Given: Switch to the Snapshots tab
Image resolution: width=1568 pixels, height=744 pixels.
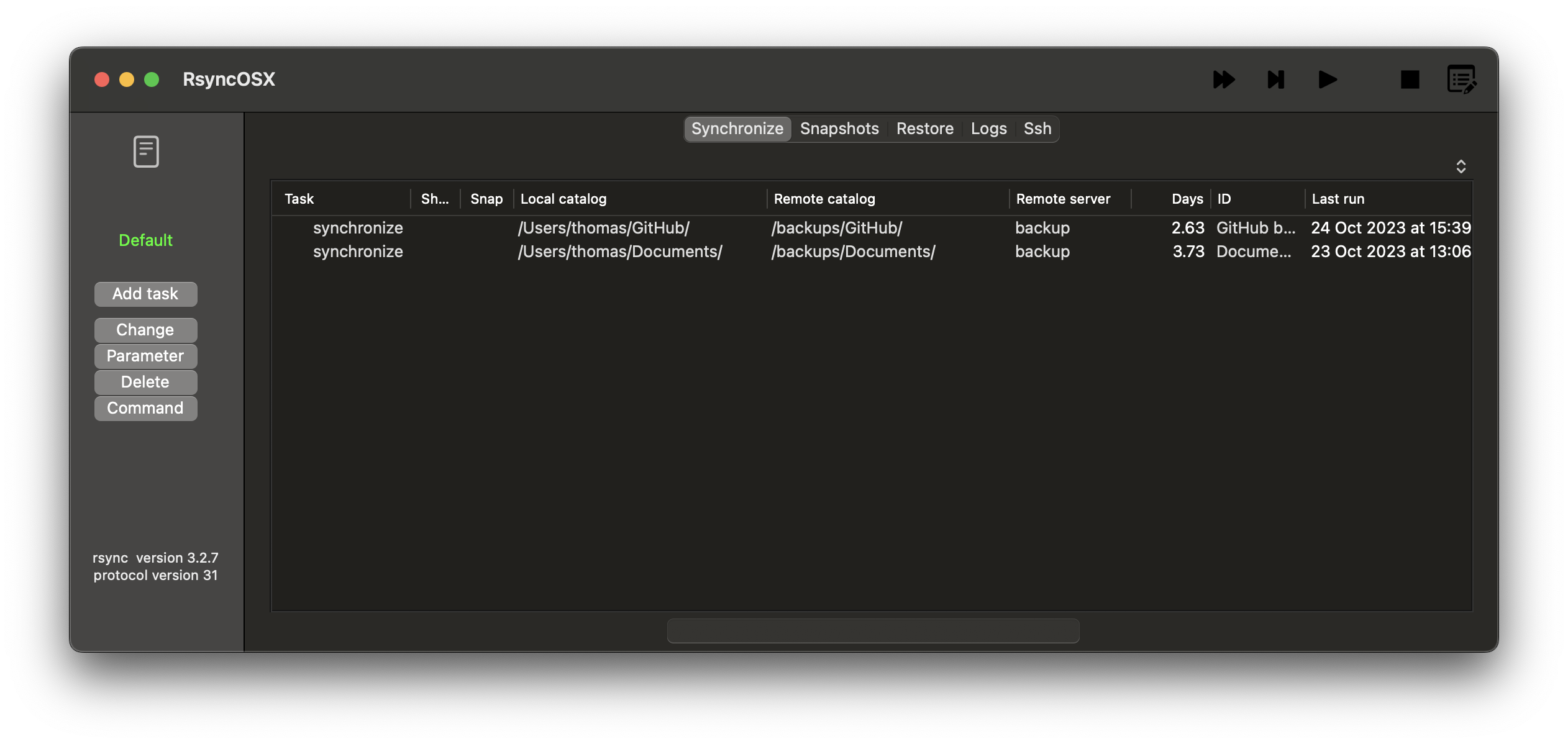Looking at the screenshot, I should pyautogui.click(x=839, y=129).
